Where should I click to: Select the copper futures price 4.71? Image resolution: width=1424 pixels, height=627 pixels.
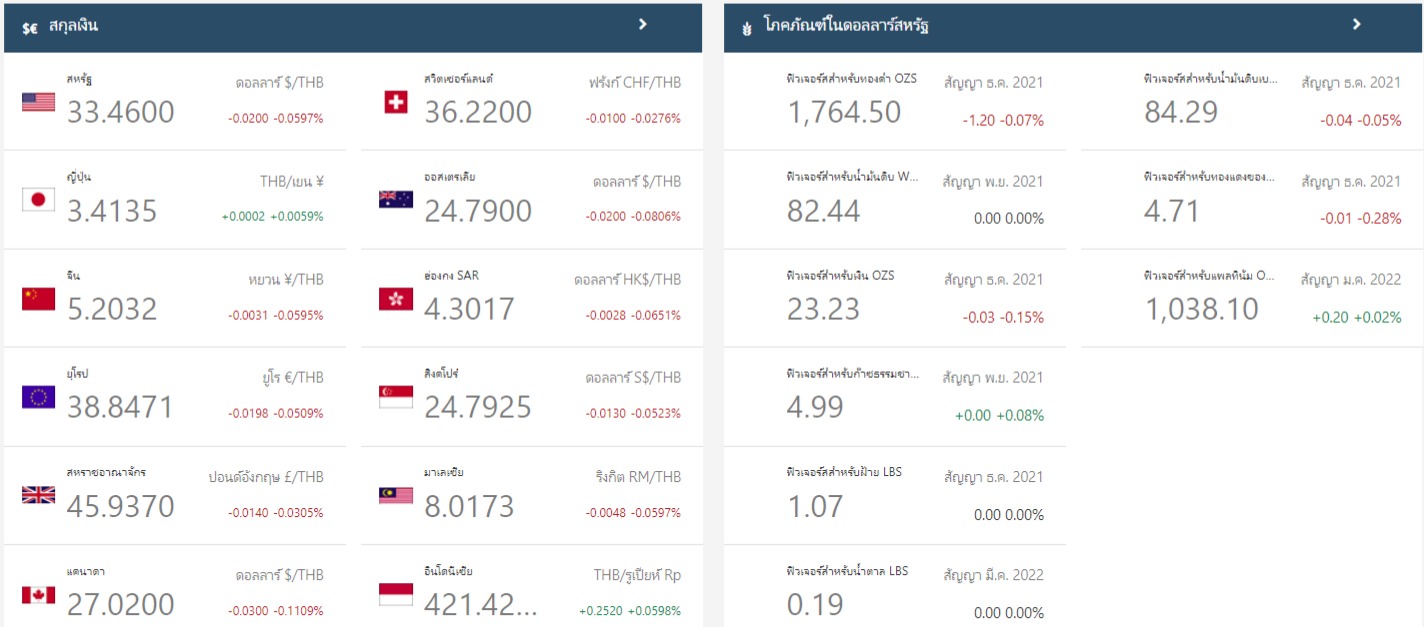(1171, 211)
